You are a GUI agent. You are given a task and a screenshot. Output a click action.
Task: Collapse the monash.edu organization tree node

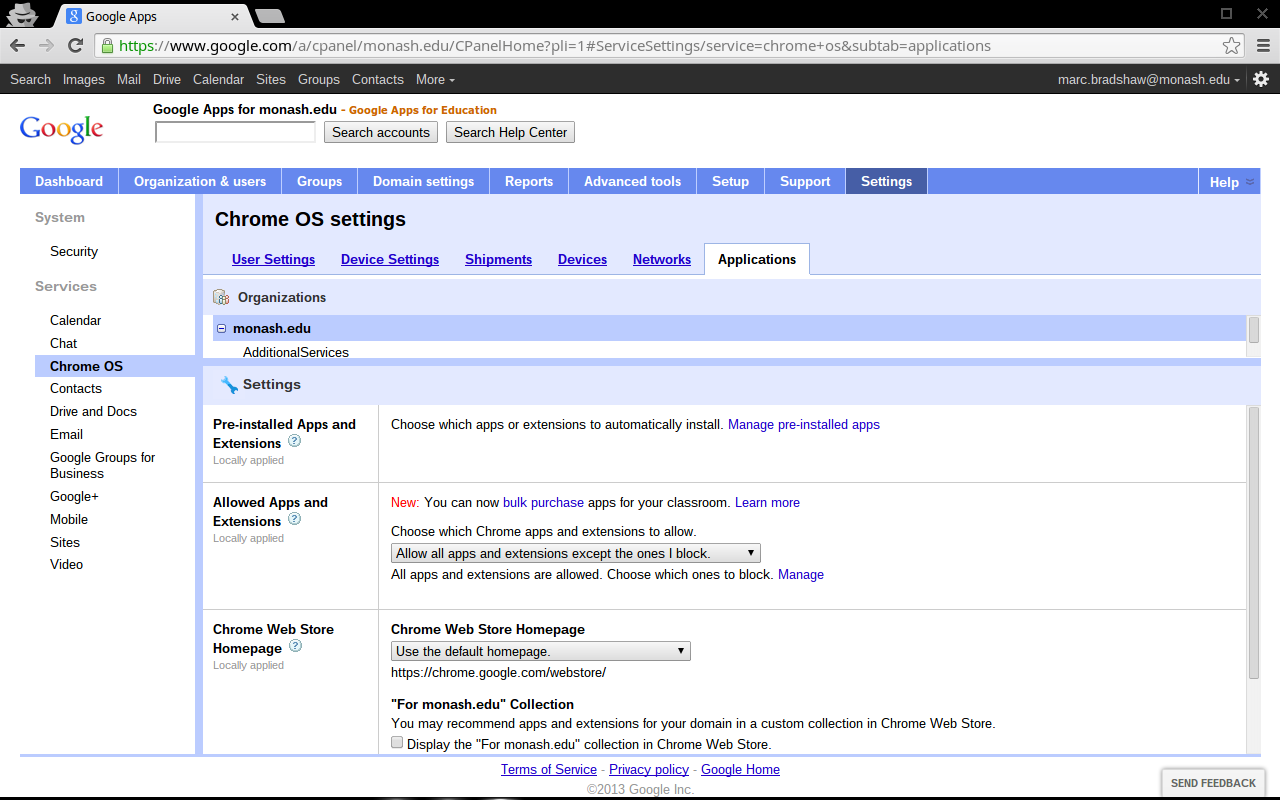tap(222, 328)
